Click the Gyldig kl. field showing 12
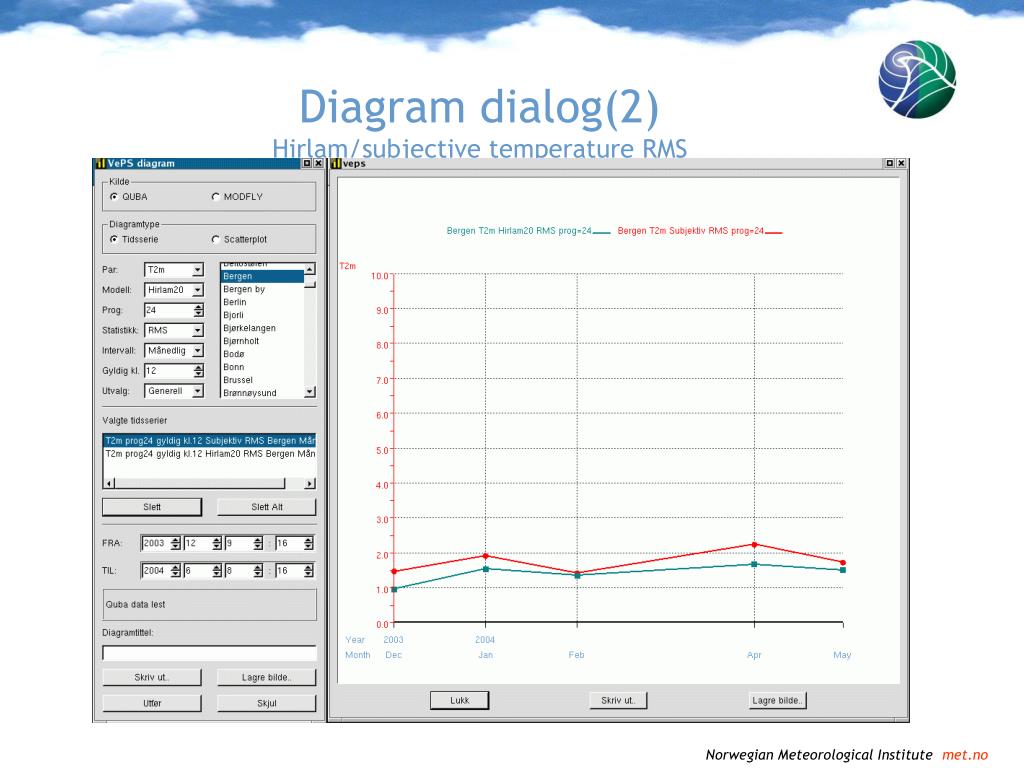Screen dimensions: 1024x768 pyautogui.click(x=168, y=371)
